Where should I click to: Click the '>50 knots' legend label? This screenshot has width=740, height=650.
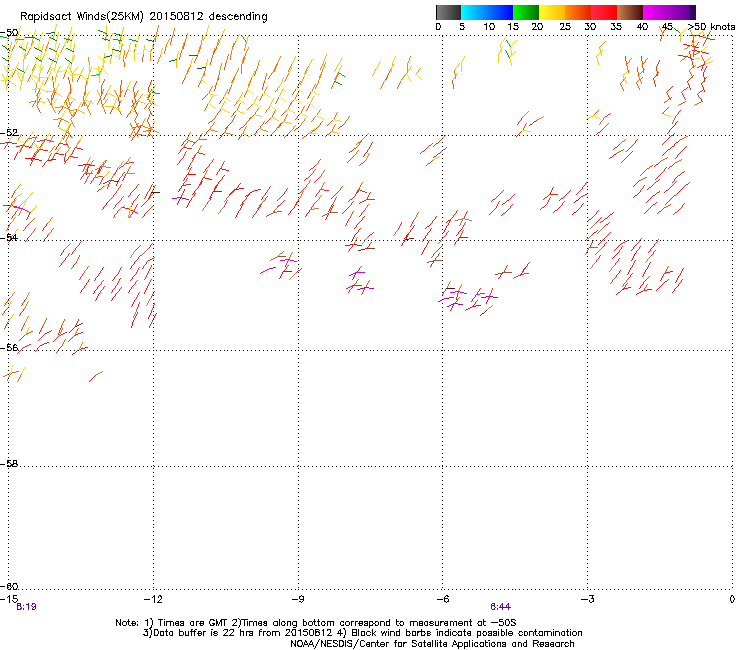point(711,26)
